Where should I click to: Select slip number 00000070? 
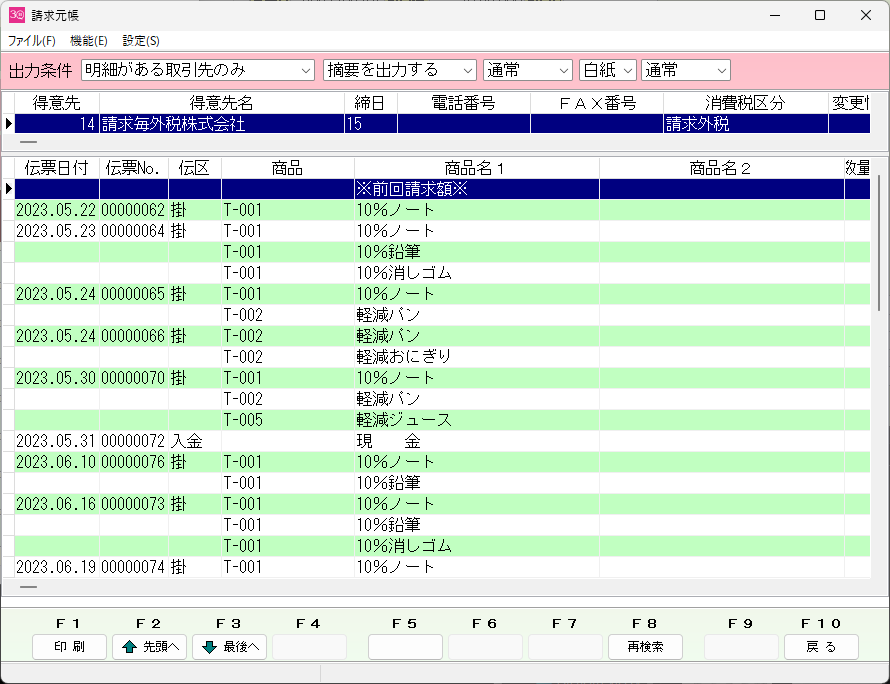tap(133, 378)
